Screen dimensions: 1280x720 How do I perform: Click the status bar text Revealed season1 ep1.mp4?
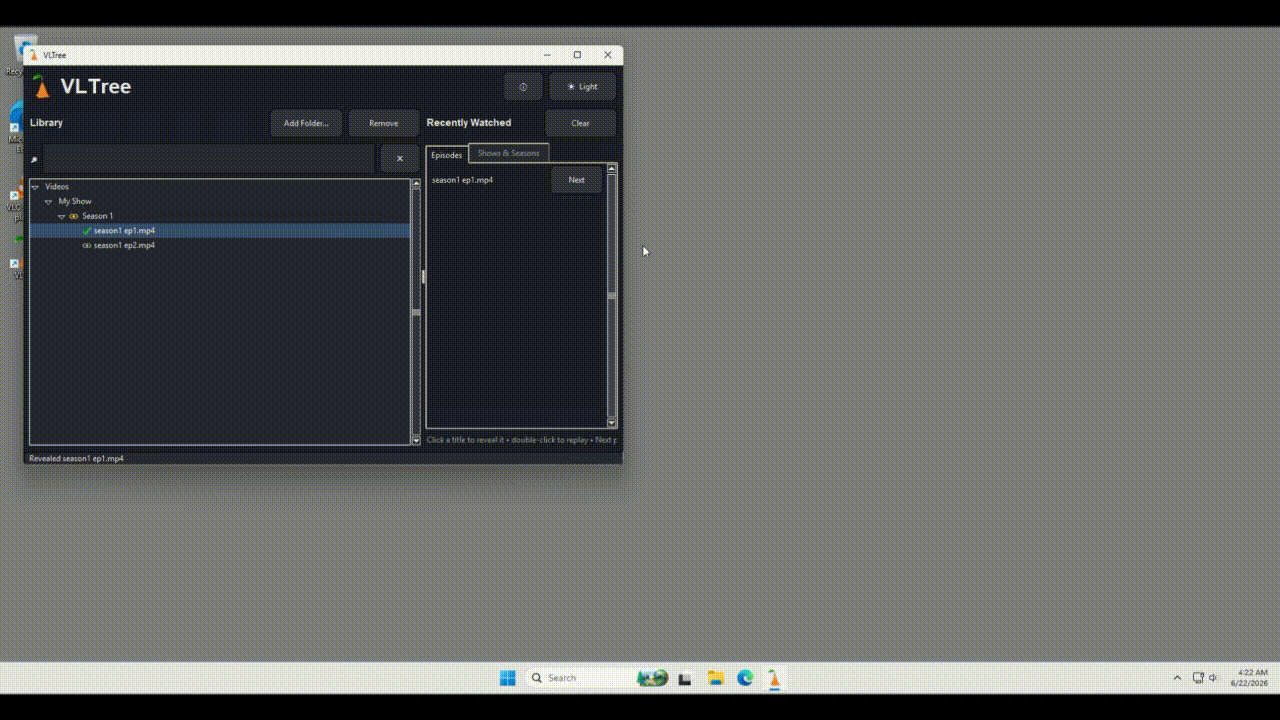(x=77, y=458)
